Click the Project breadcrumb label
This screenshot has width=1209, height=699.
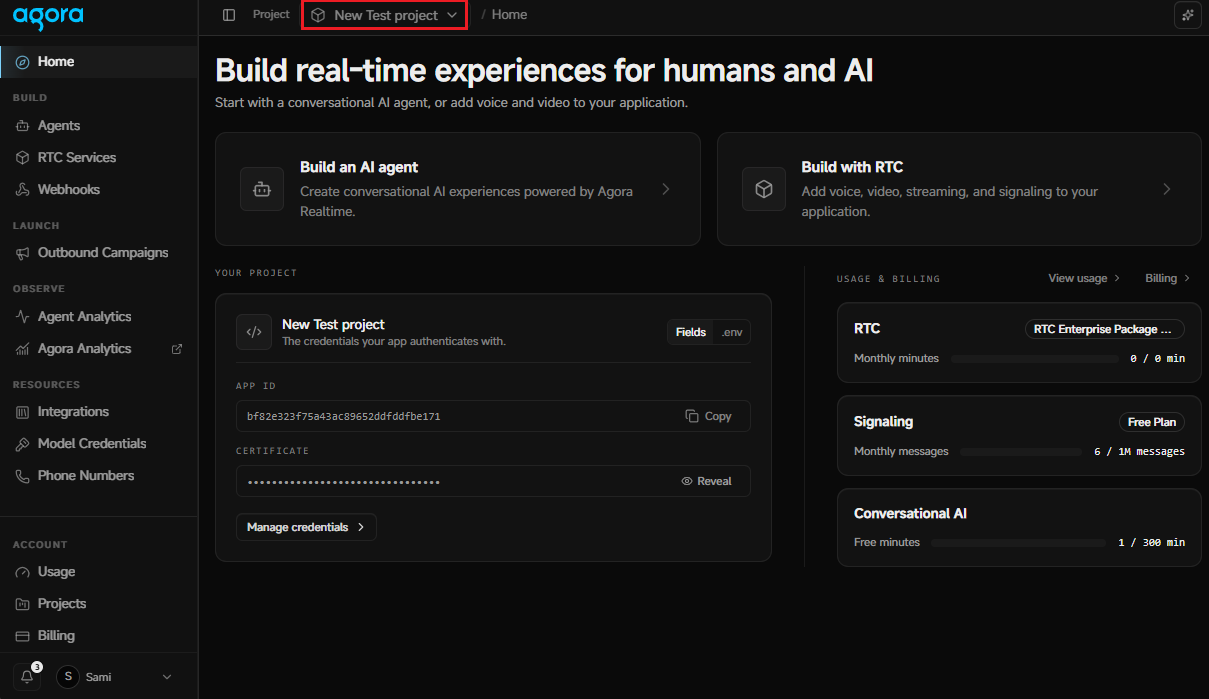pyautogui.click(x=271, y=15)
